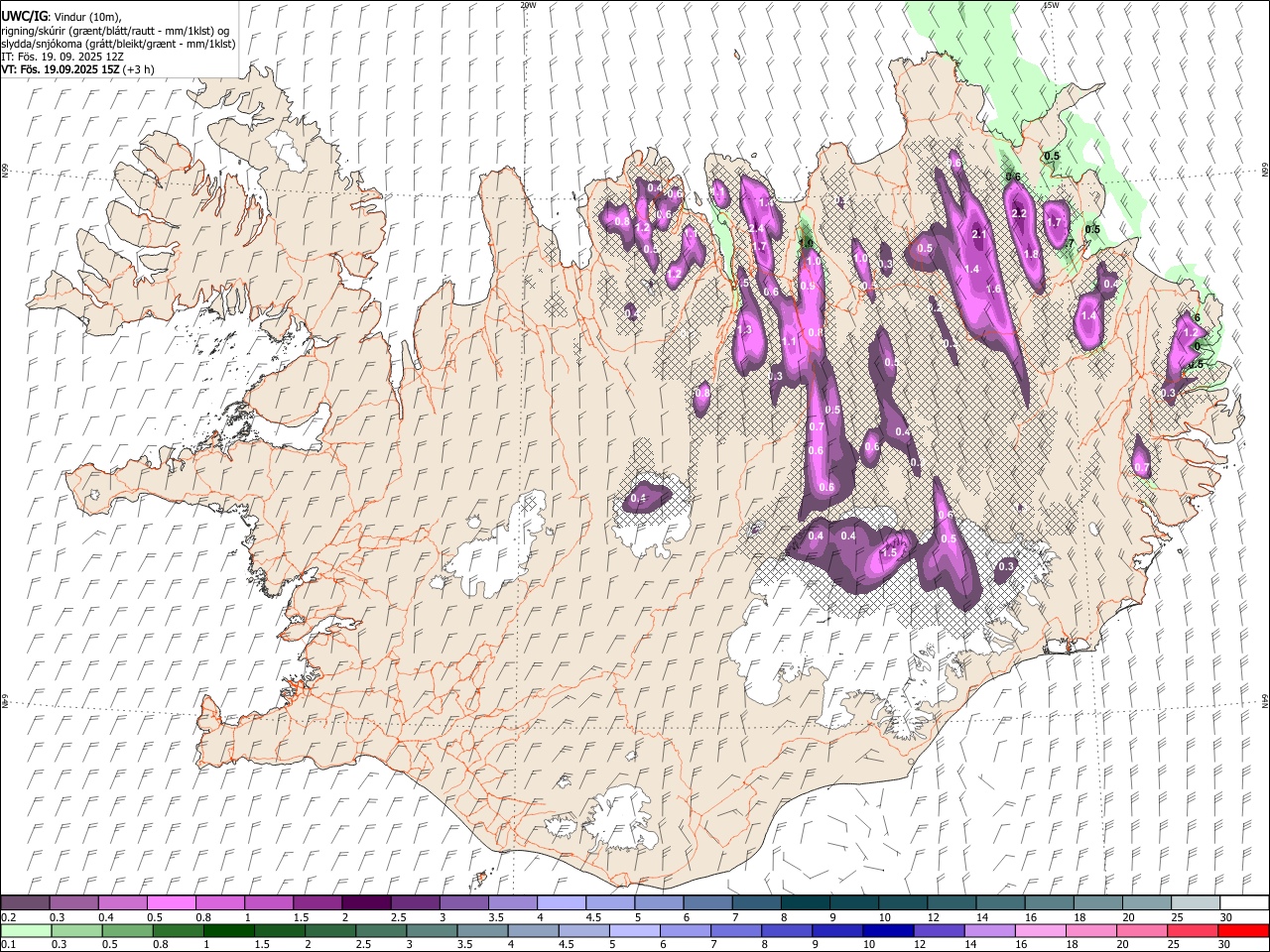This screenshot has height=952, width=1270.
Task: Click the 66N latitude label on the right edge
Action: click(1264, 171)
